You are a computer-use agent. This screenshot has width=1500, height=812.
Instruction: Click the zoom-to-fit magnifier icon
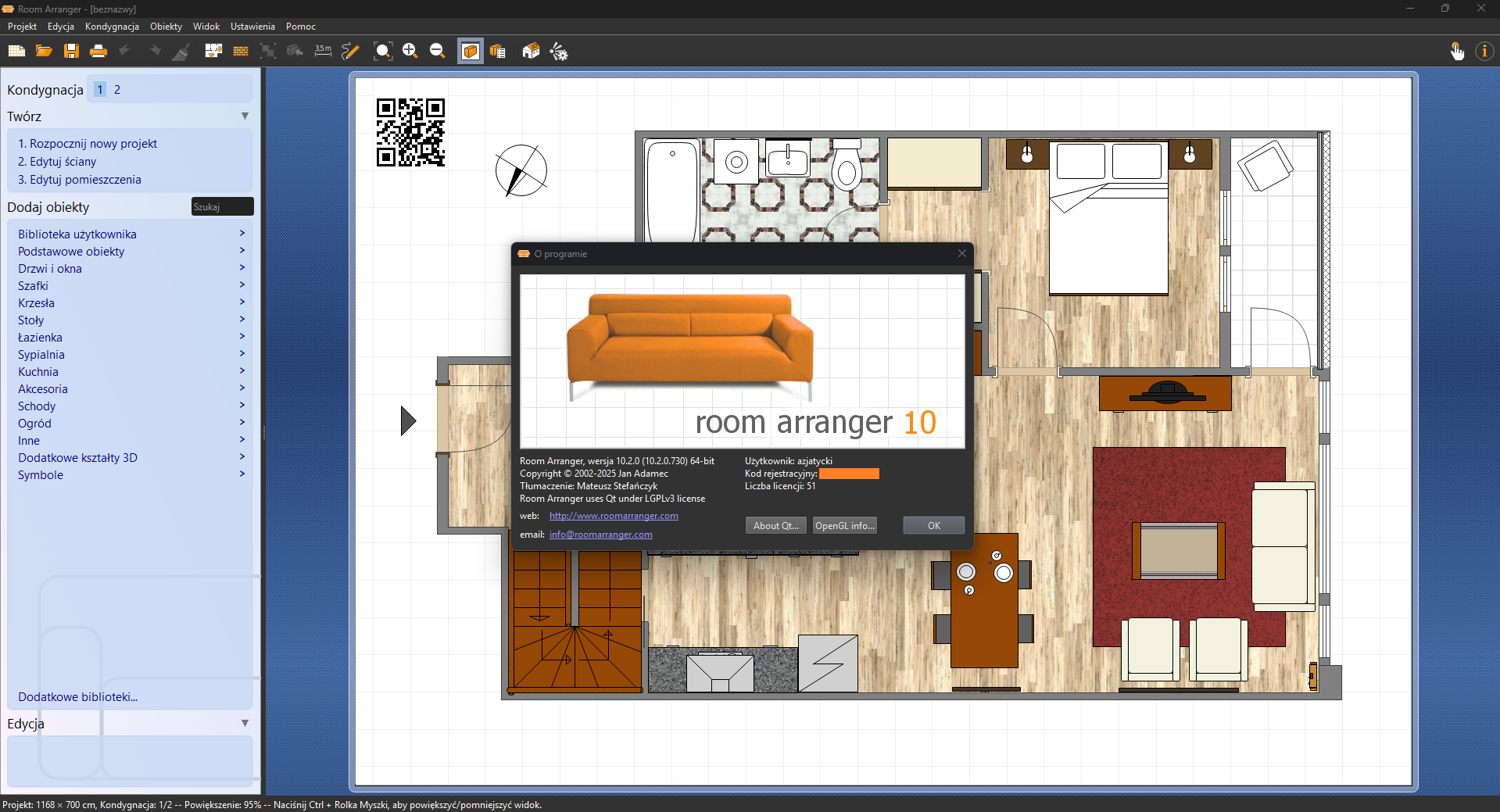coord(383,52)
